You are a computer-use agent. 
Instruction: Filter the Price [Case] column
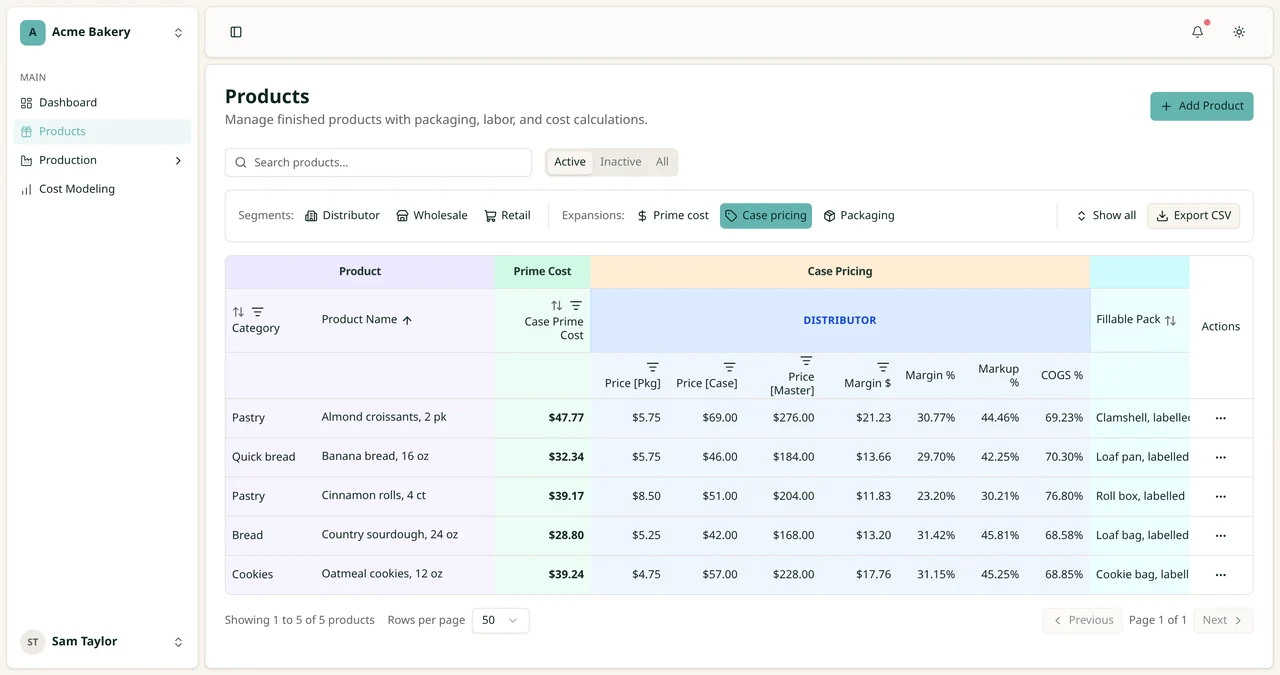point(730,367)
